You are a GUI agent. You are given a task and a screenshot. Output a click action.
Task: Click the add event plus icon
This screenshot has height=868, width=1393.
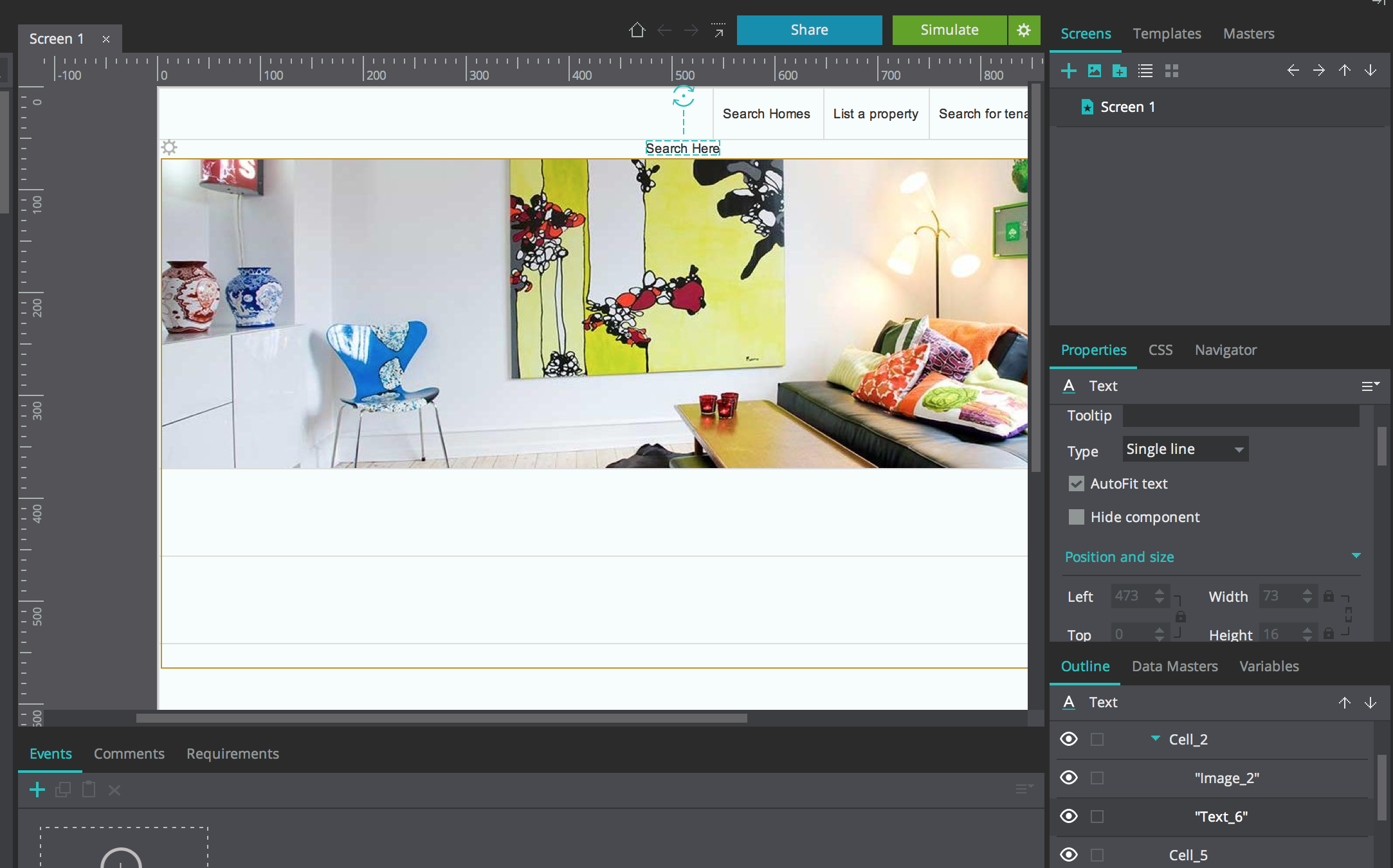(x=37, y=790)
